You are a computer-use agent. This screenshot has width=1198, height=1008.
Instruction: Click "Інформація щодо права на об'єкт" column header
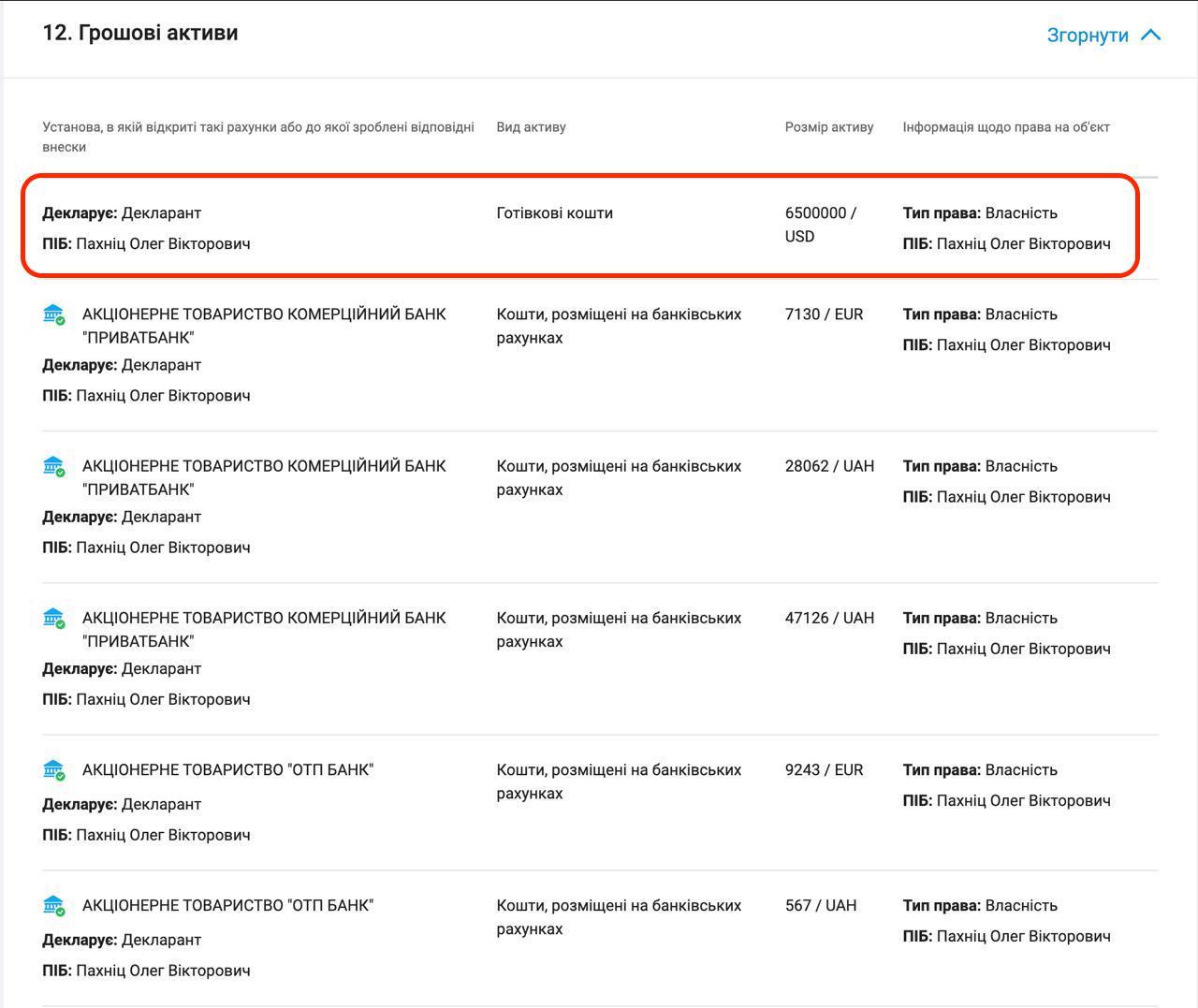(x=1006, y=127)
